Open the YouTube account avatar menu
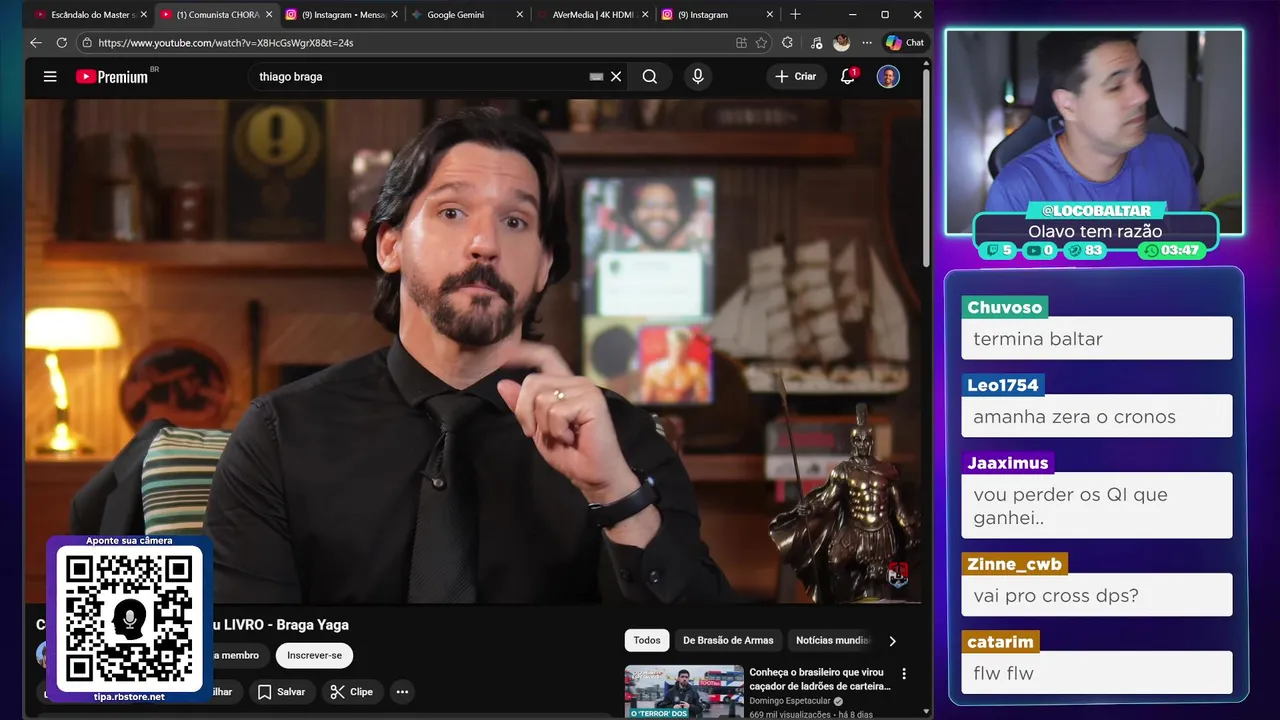This screenshot has height=720, width=1280. click(x=888, y=76)
